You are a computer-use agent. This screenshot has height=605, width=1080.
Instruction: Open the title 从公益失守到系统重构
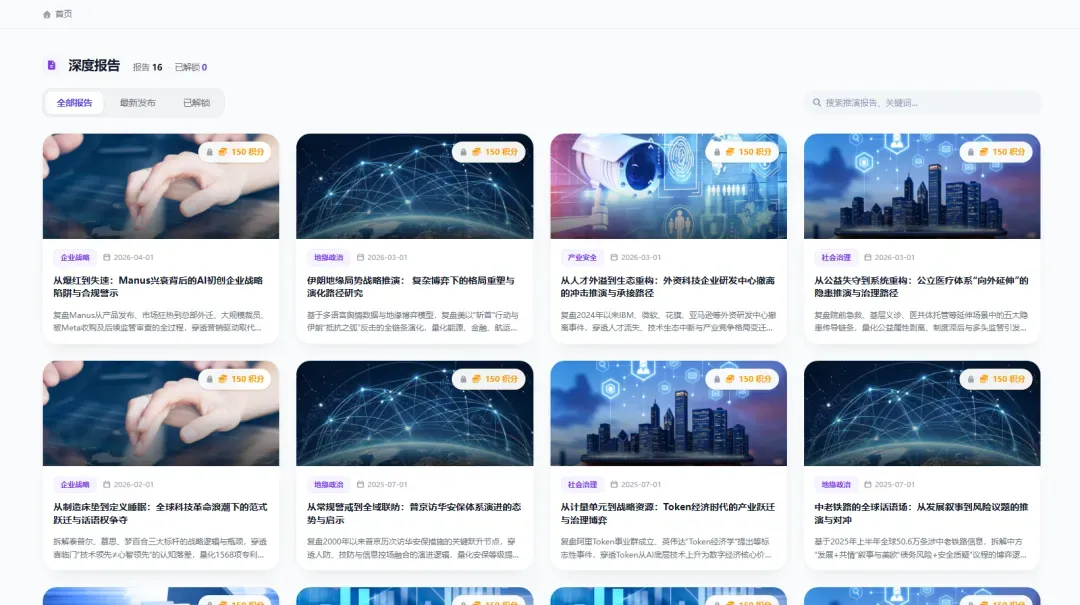coord(922,287)
